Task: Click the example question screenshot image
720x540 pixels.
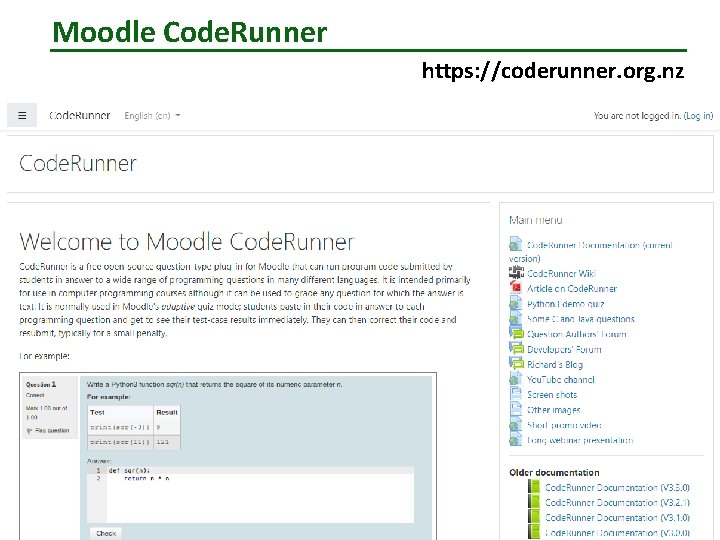Action: 228,456
